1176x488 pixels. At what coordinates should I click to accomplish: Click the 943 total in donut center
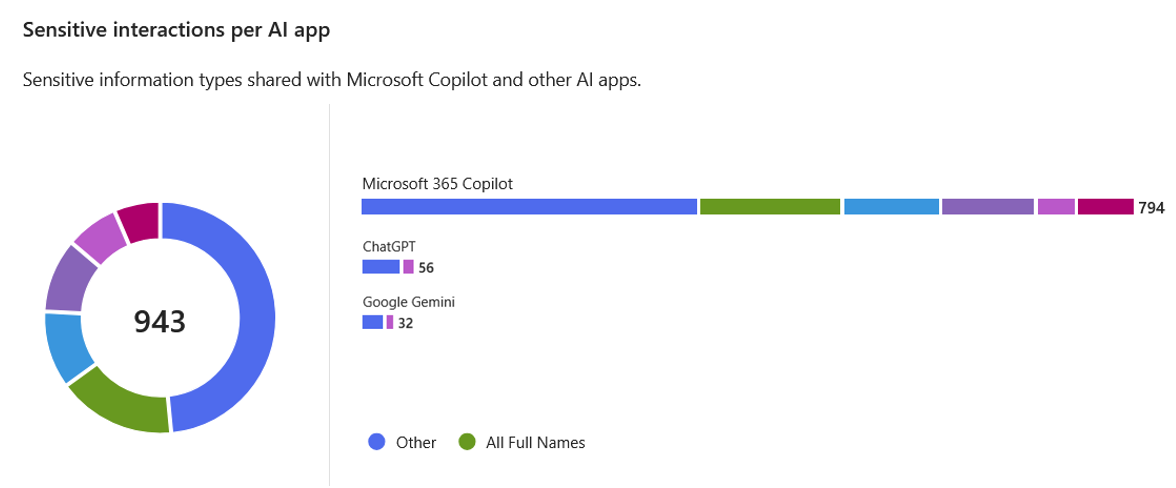point(160,321)
